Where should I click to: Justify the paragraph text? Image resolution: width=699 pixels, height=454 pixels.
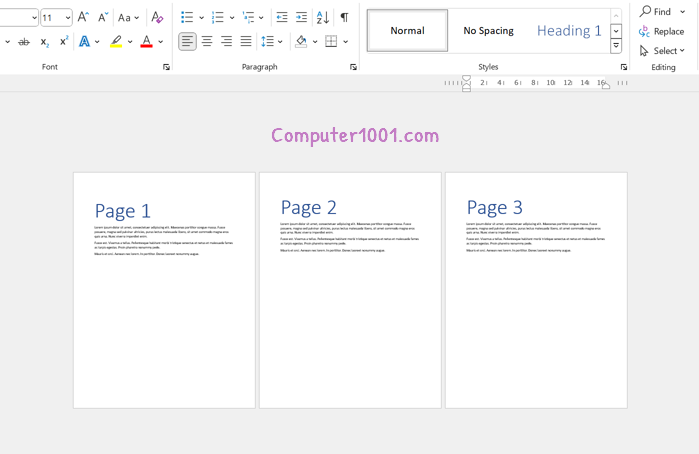246,41
